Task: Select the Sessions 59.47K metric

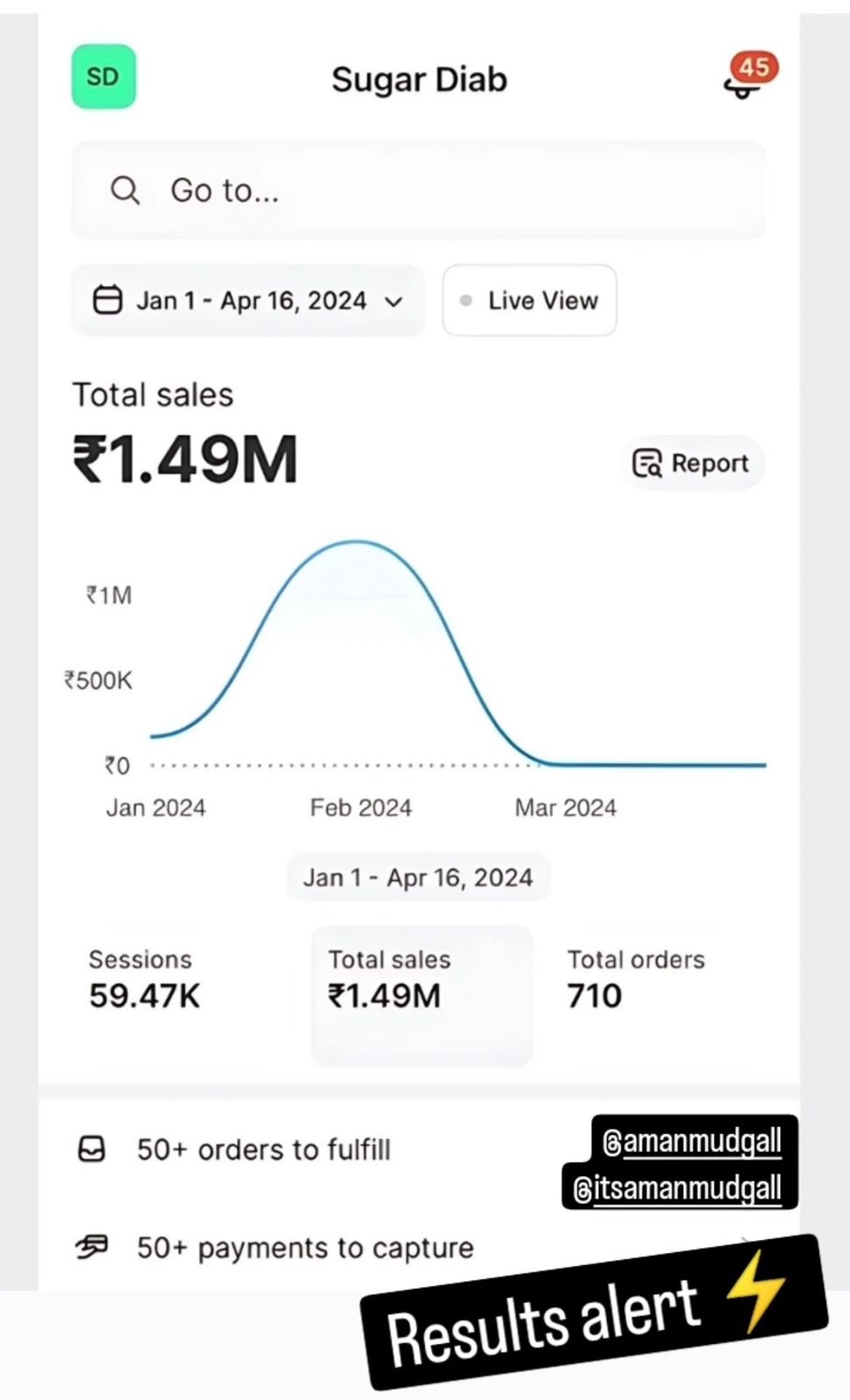Action: tap(144, 980)
